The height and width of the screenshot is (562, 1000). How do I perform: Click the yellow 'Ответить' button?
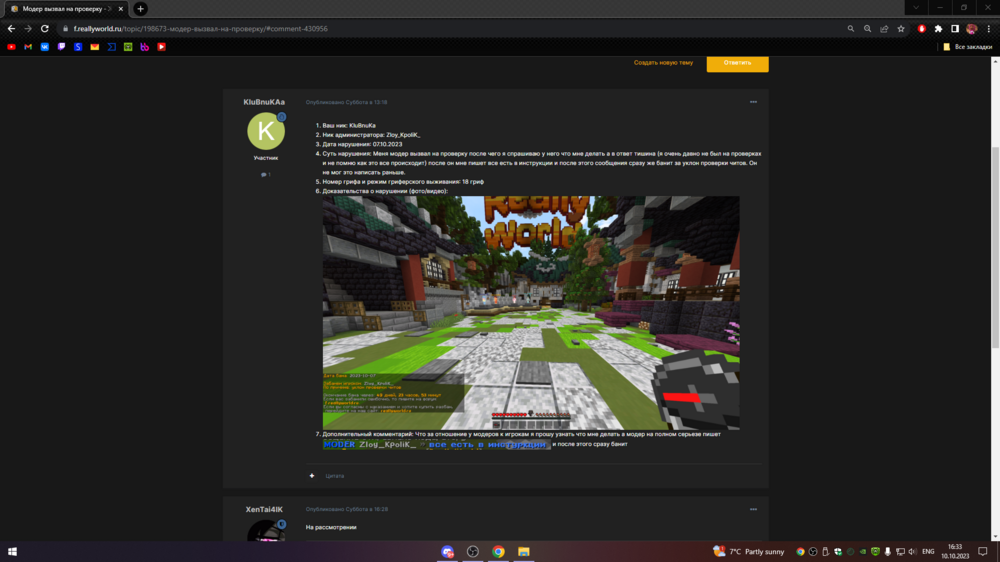737,63
